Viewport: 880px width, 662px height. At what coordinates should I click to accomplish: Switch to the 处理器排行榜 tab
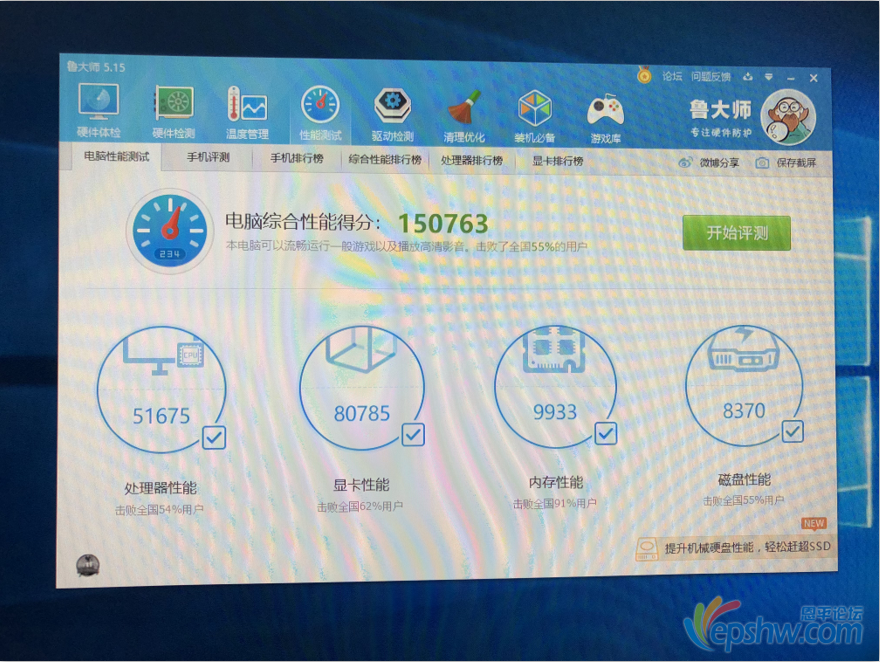471,160
